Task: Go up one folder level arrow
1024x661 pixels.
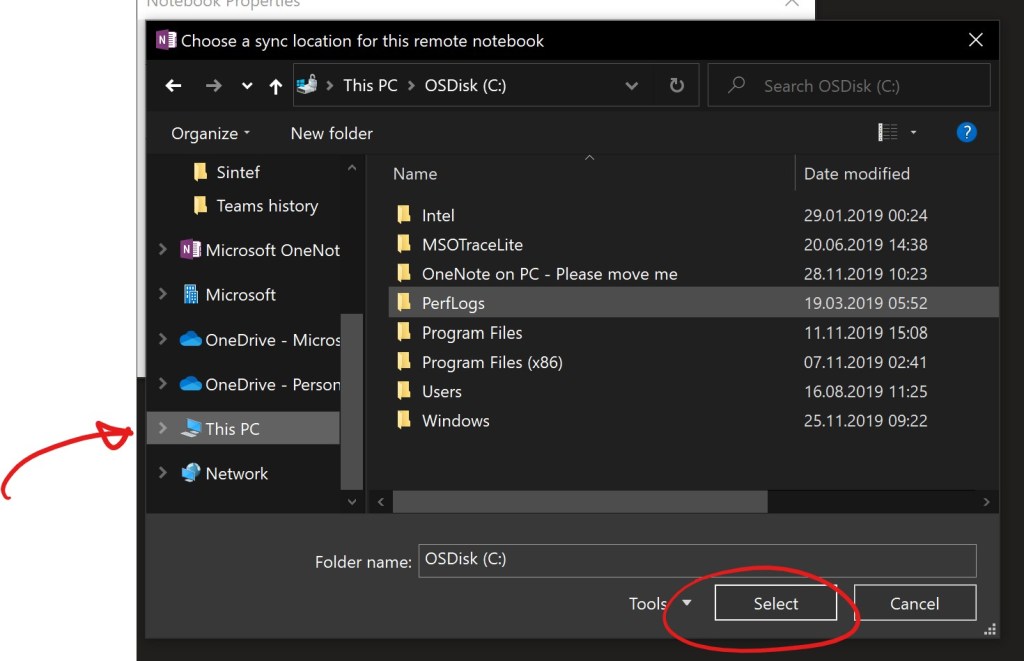Action: point(276,87)
